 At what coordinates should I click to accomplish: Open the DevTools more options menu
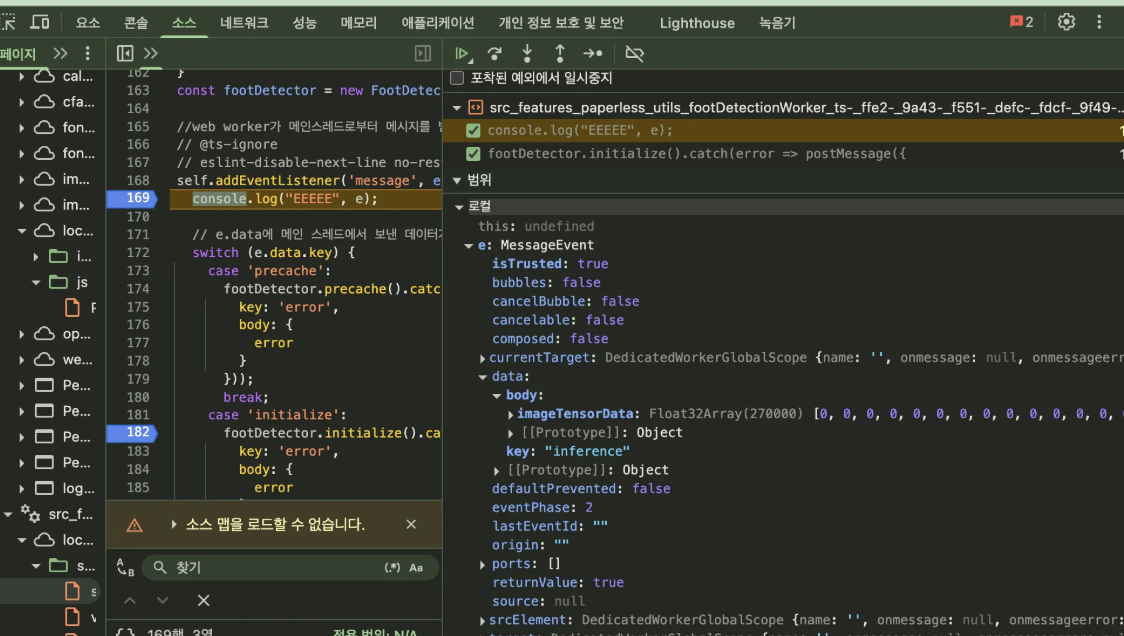(1099, 22)
